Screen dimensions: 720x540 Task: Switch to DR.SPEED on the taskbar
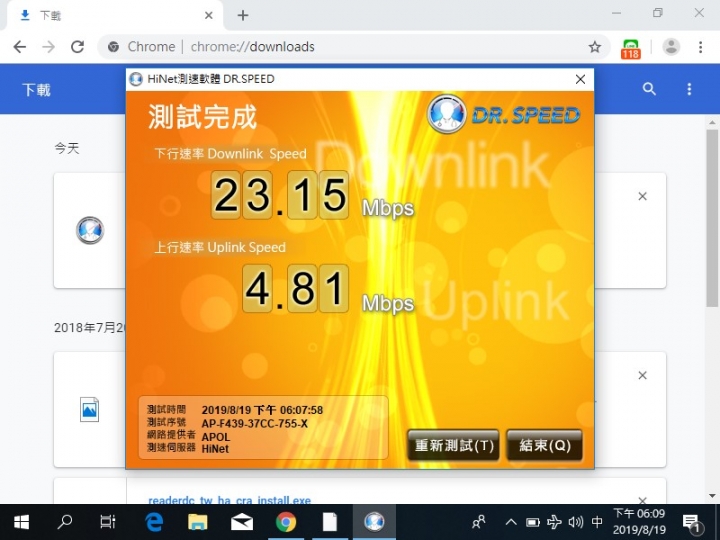[374, 522]
